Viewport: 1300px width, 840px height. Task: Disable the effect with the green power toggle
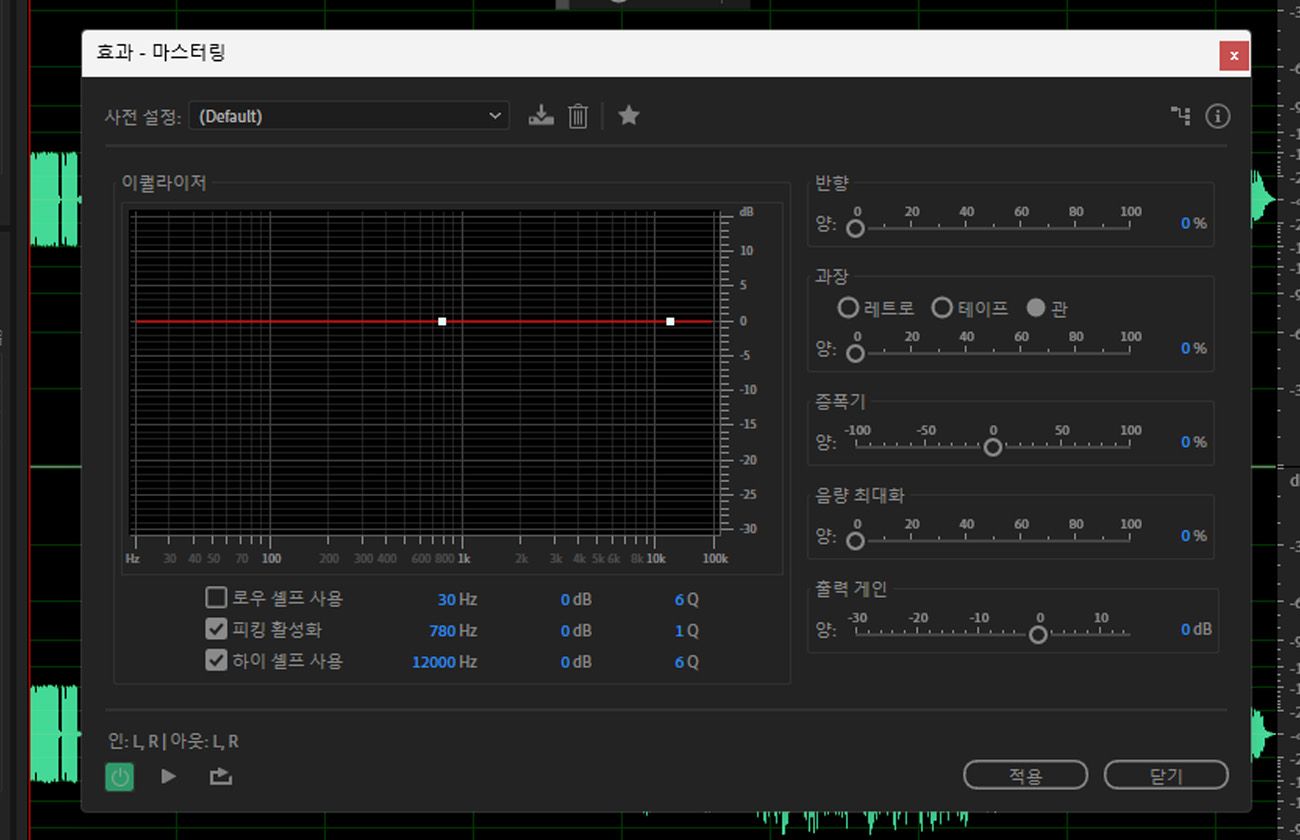click(x=119, y=776)
